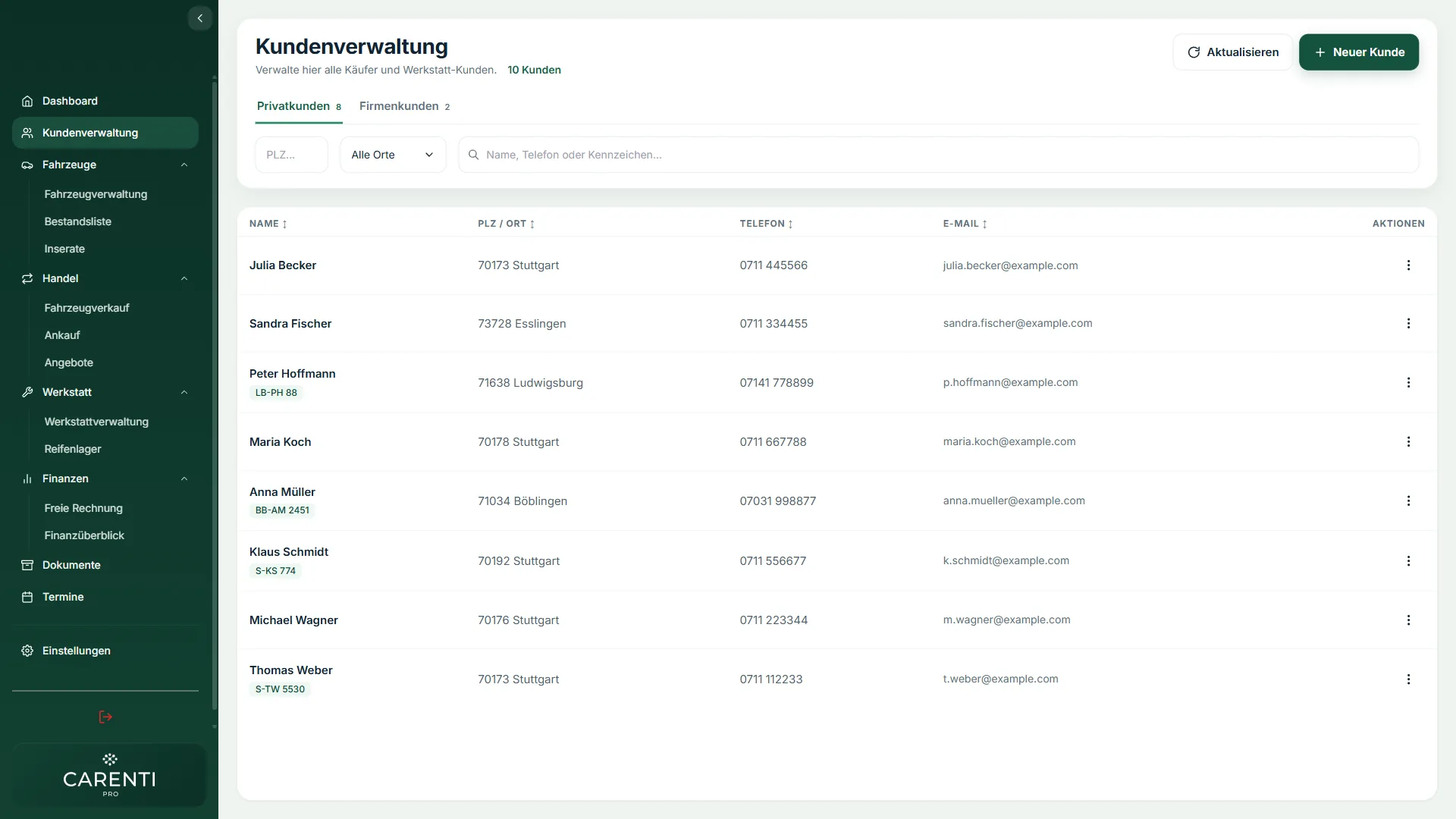
Task: Open actions menu for Michael Wagner
Action: pyautogui.click(x=1408, y=620)
